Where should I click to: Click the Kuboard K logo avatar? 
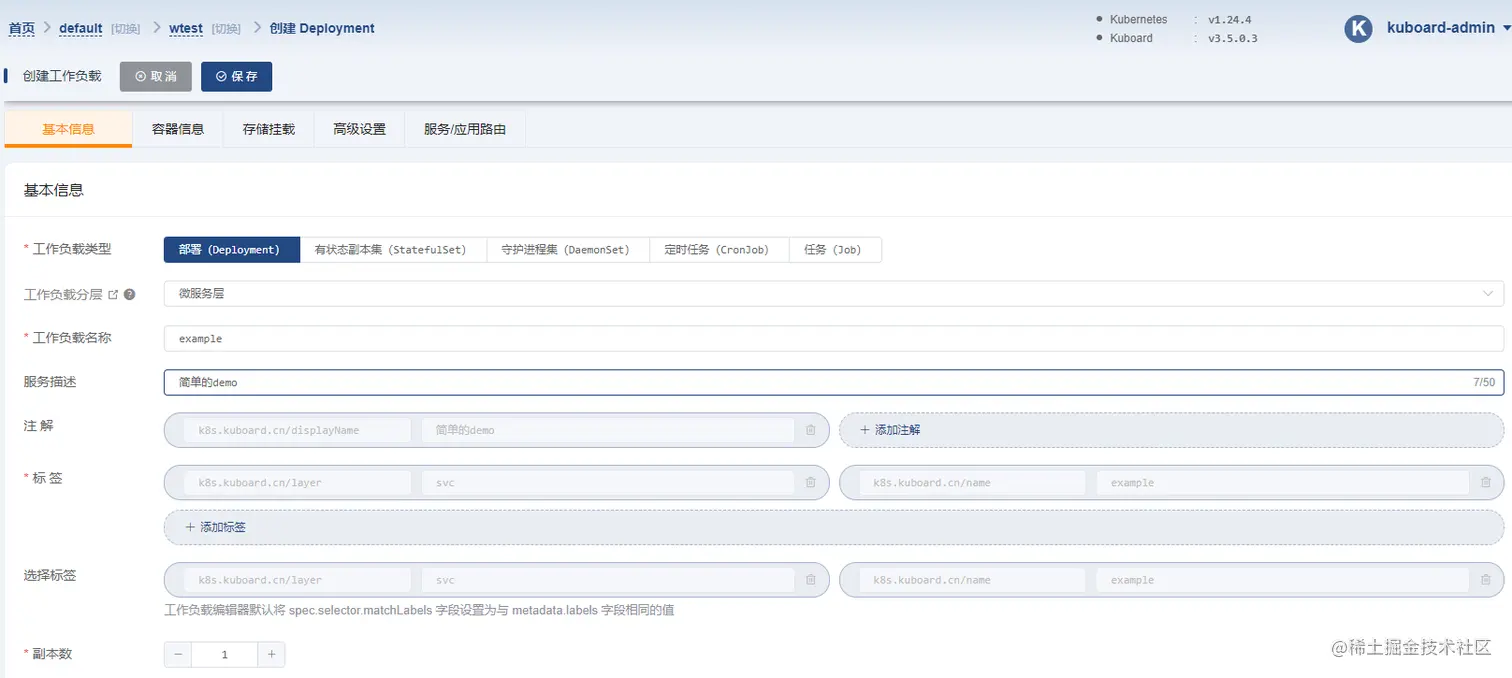click(x=1358, y=28)
